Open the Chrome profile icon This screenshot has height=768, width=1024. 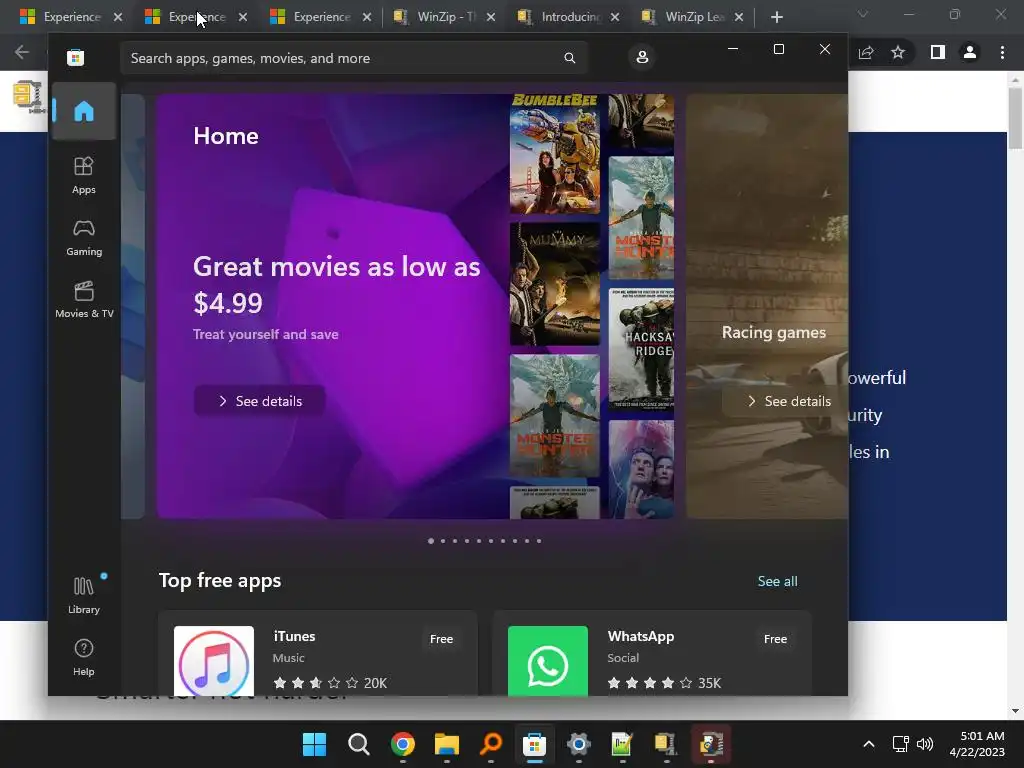970,52
